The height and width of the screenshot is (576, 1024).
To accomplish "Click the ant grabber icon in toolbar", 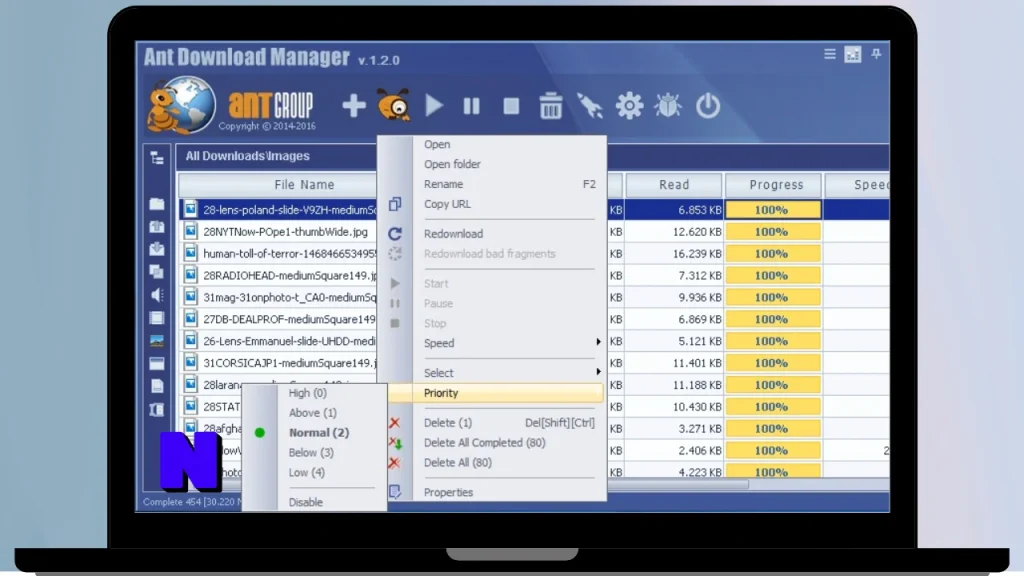I will point(394,105).
